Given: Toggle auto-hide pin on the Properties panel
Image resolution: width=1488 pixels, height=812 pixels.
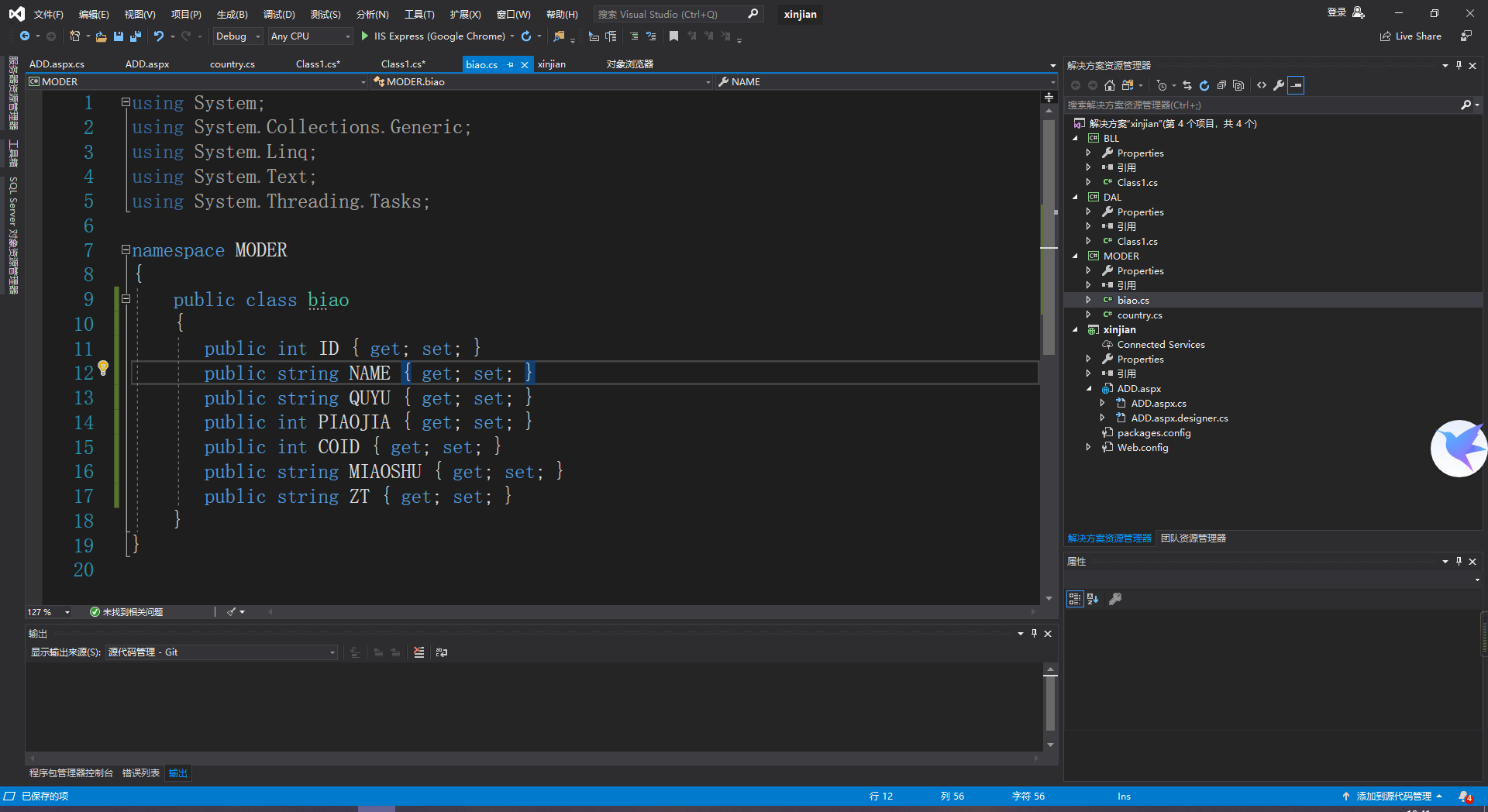Looking at the screenshot, I should [x=1459, y=561].
